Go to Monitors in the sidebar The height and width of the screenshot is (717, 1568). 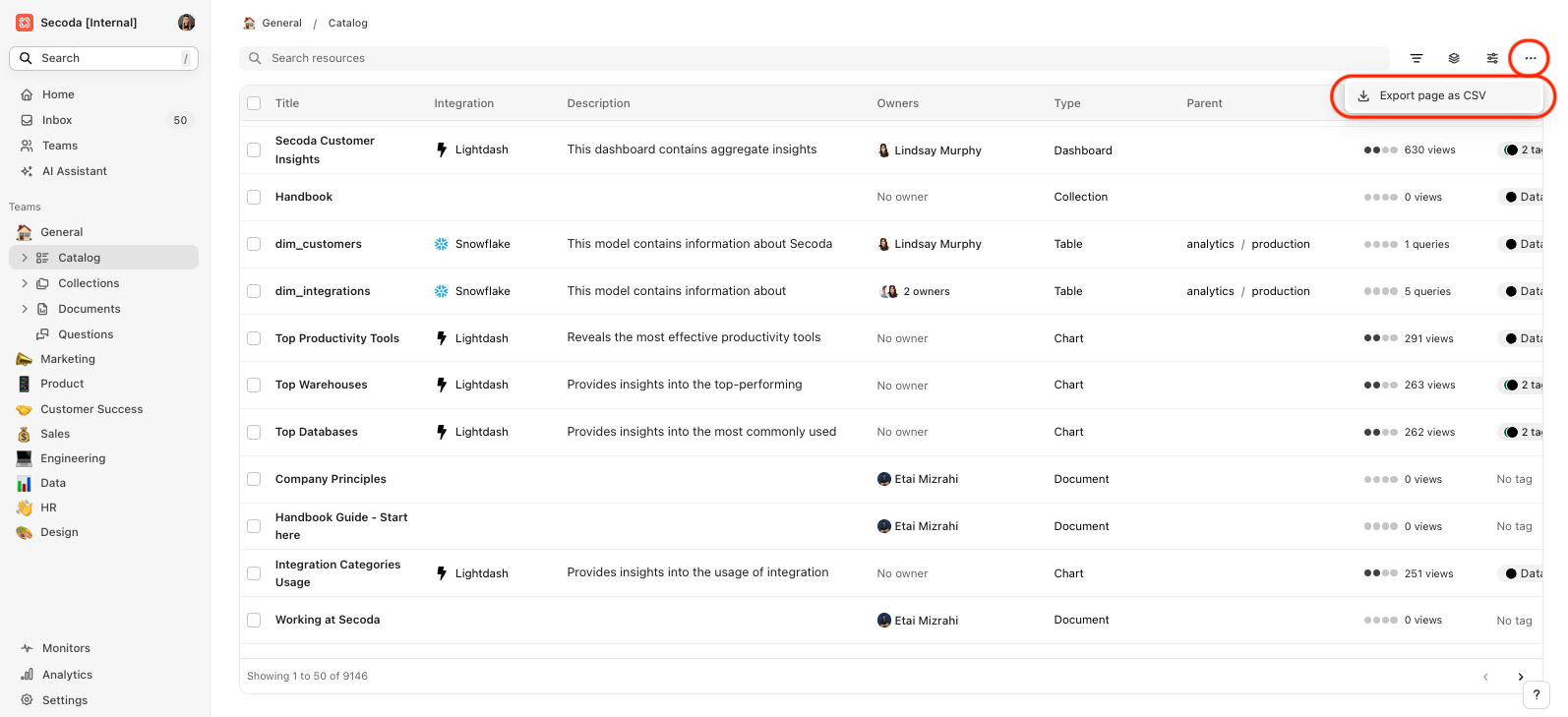[66, 648]
